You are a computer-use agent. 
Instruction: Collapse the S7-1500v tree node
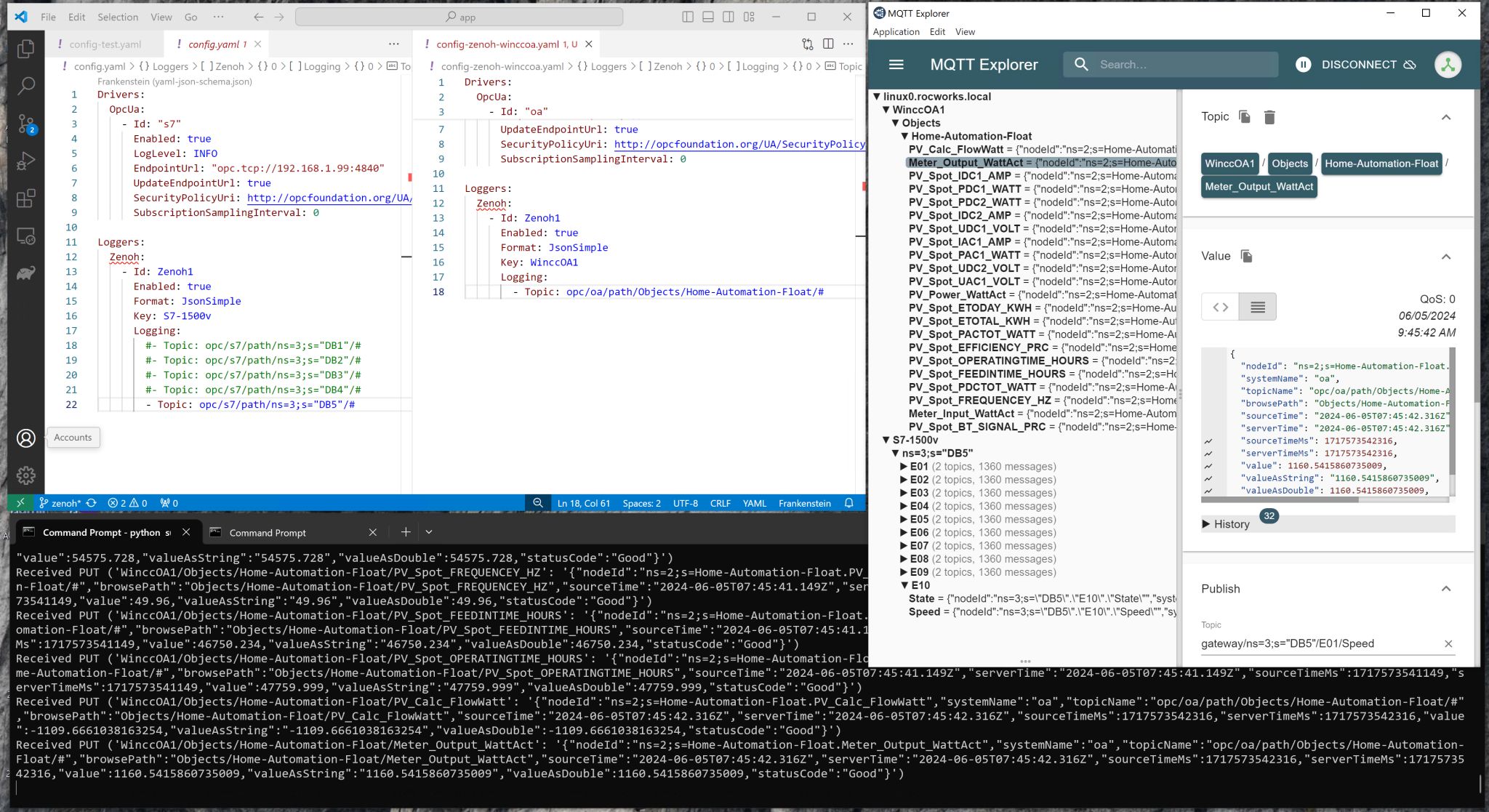tap(886, 440)
